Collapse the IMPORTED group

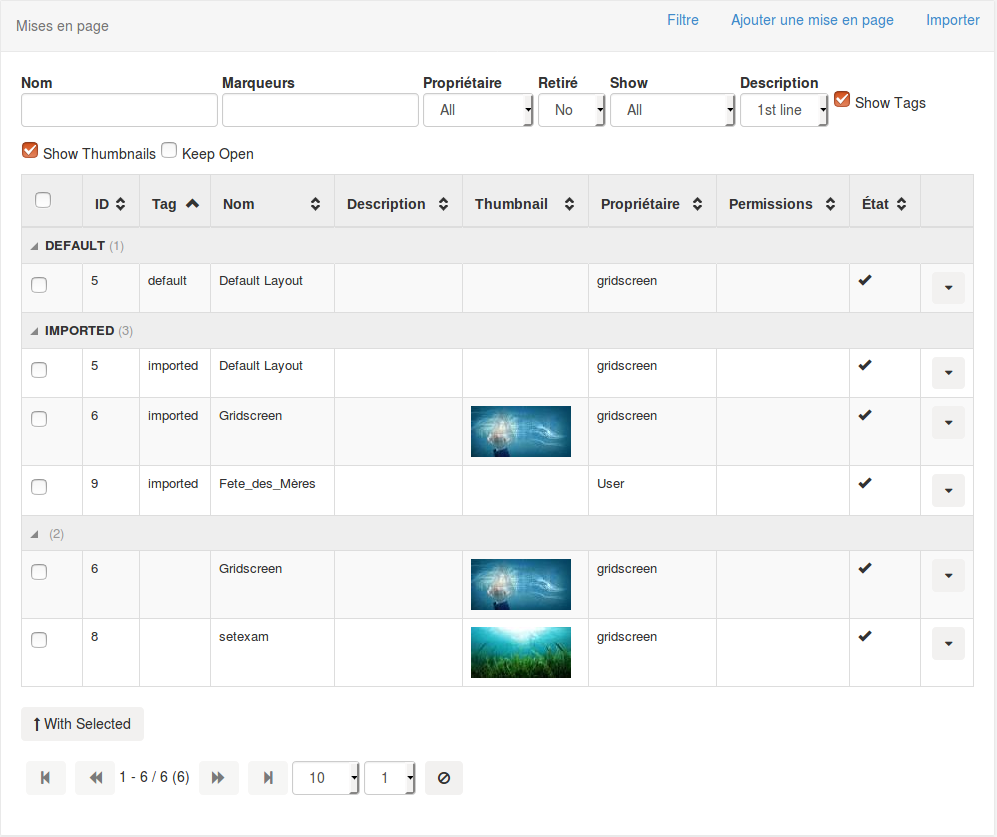[35, 331]
